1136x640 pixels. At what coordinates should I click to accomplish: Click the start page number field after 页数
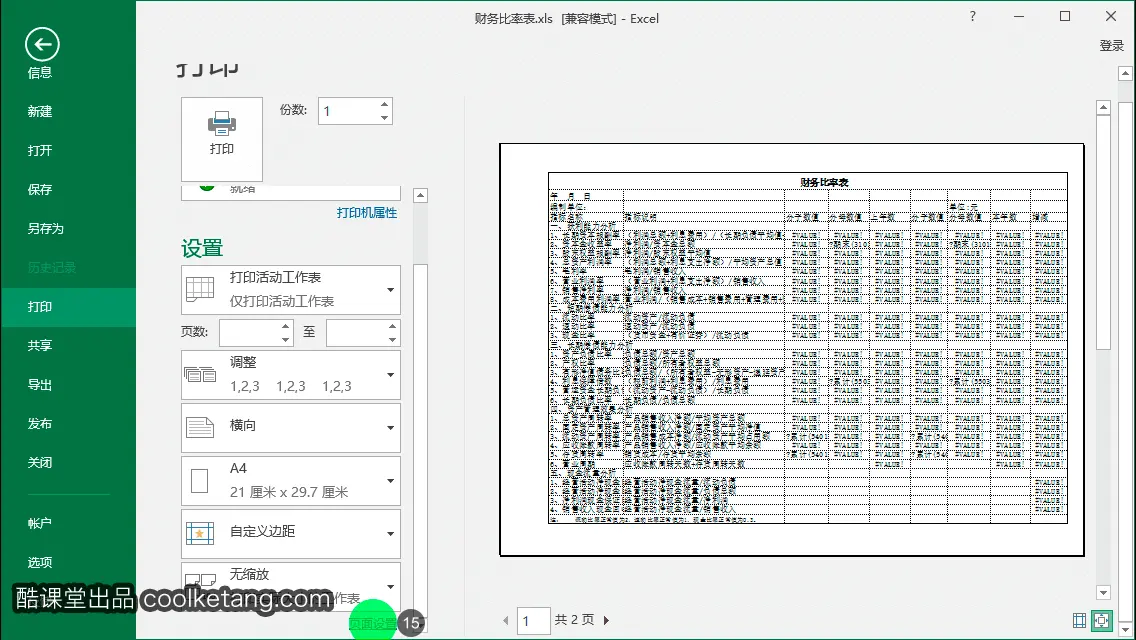click(x=249, y=333)
